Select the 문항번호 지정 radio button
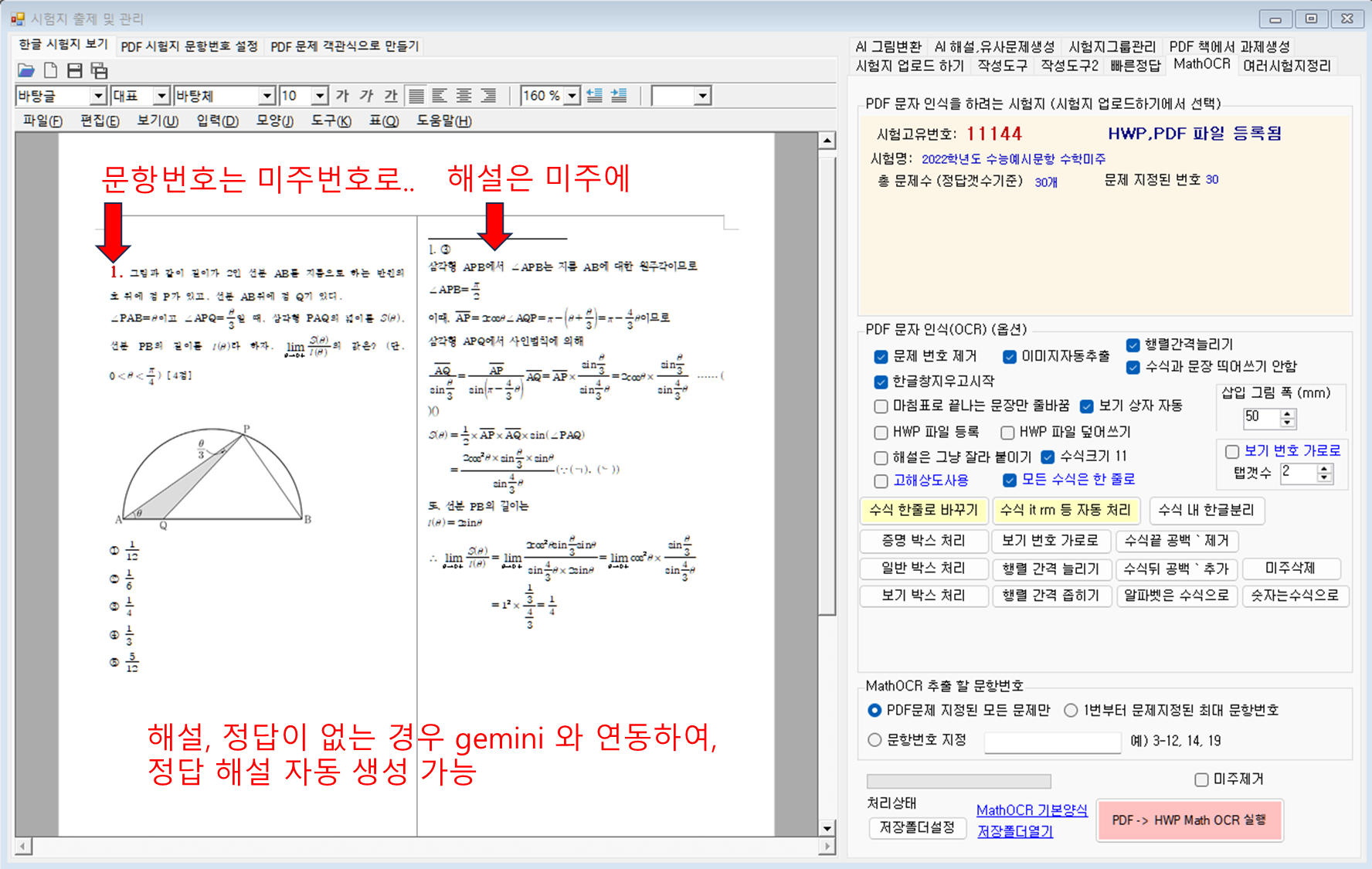This screenshot has width=1372, height=869. pos(874,740)
